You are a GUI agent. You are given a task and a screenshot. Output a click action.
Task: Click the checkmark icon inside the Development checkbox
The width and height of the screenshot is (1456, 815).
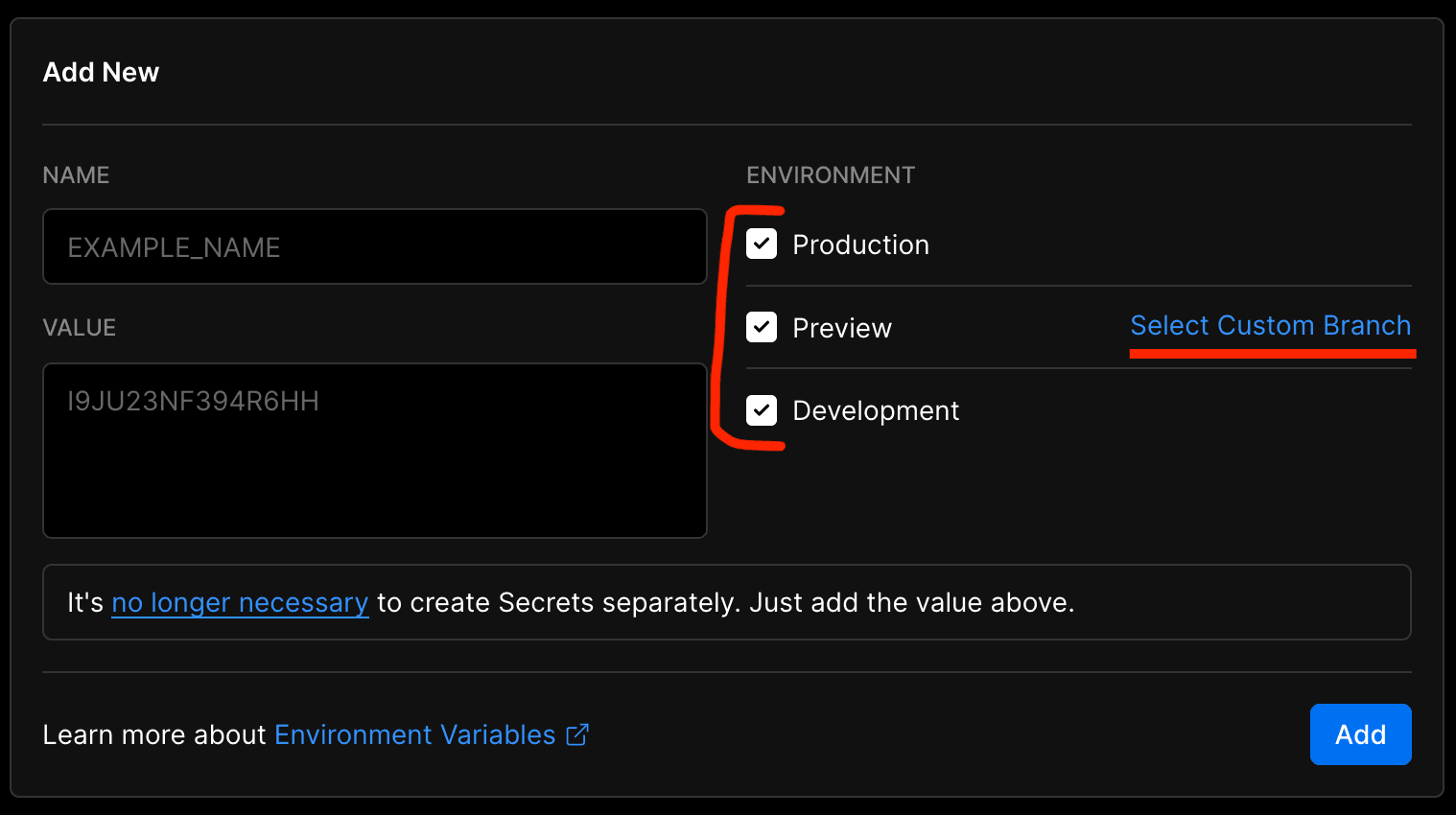pos(761,410)
